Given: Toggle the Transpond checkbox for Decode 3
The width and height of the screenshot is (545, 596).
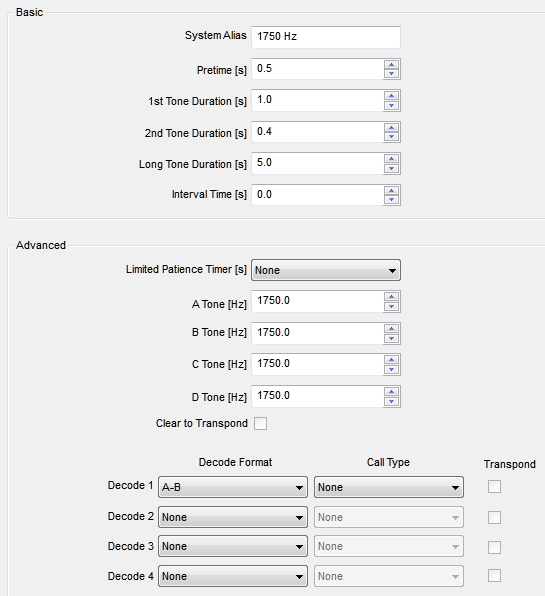Looking at the screenshot, I should coord(494,547).
